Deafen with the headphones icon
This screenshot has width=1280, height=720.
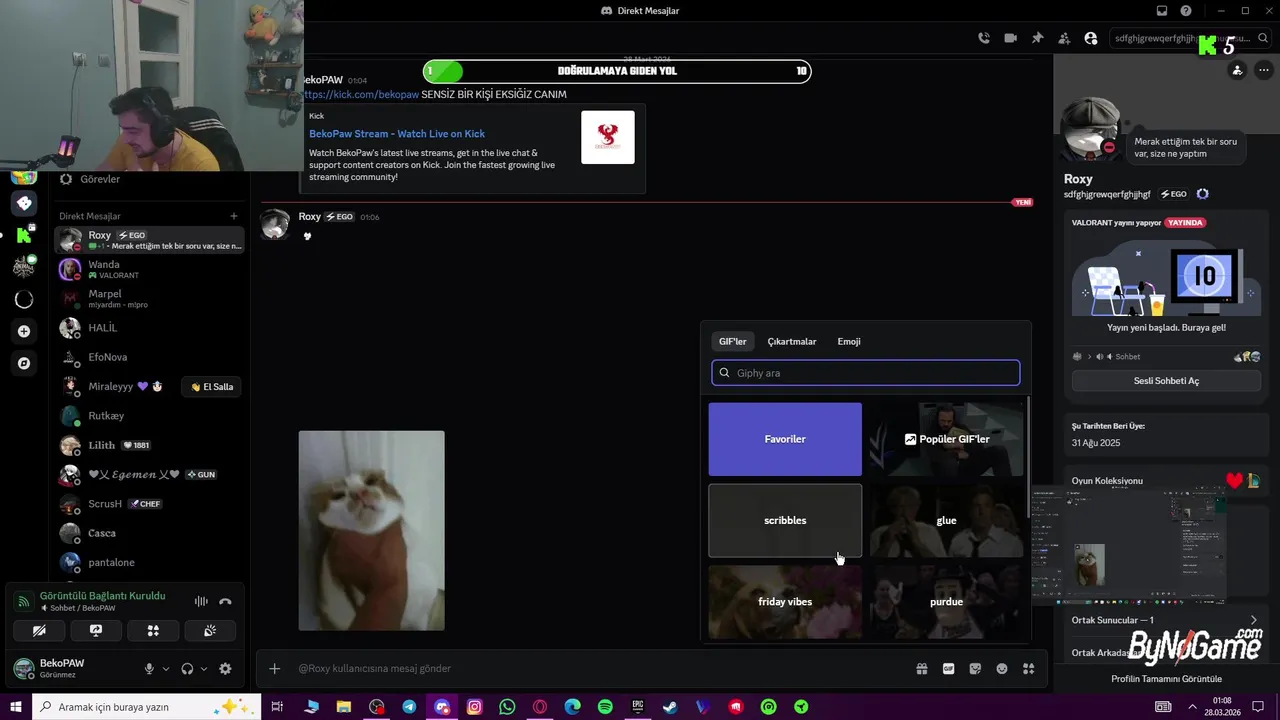click(x=187, y=669)
